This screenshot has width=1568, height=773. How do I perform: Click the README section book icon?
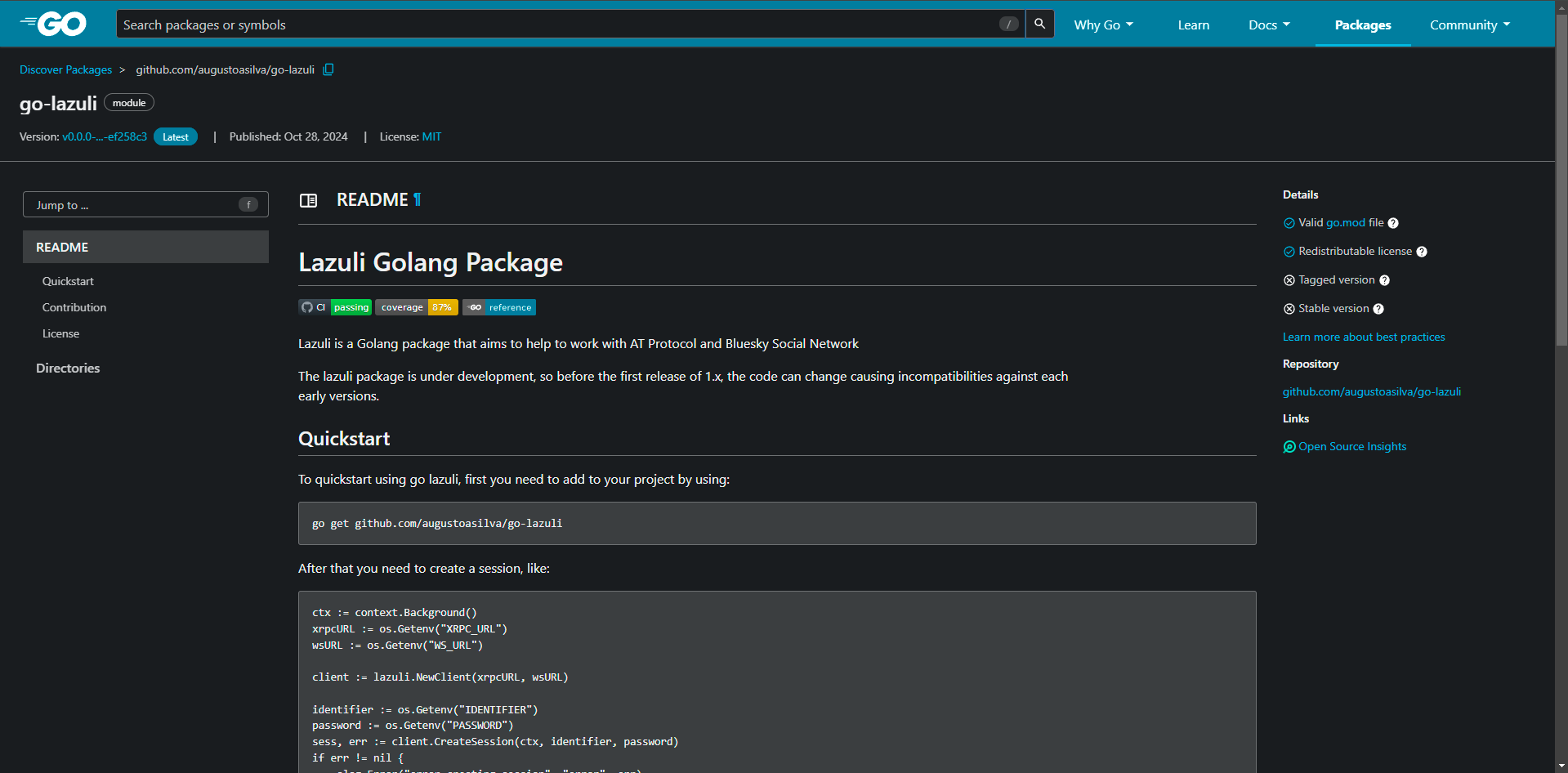308,200
